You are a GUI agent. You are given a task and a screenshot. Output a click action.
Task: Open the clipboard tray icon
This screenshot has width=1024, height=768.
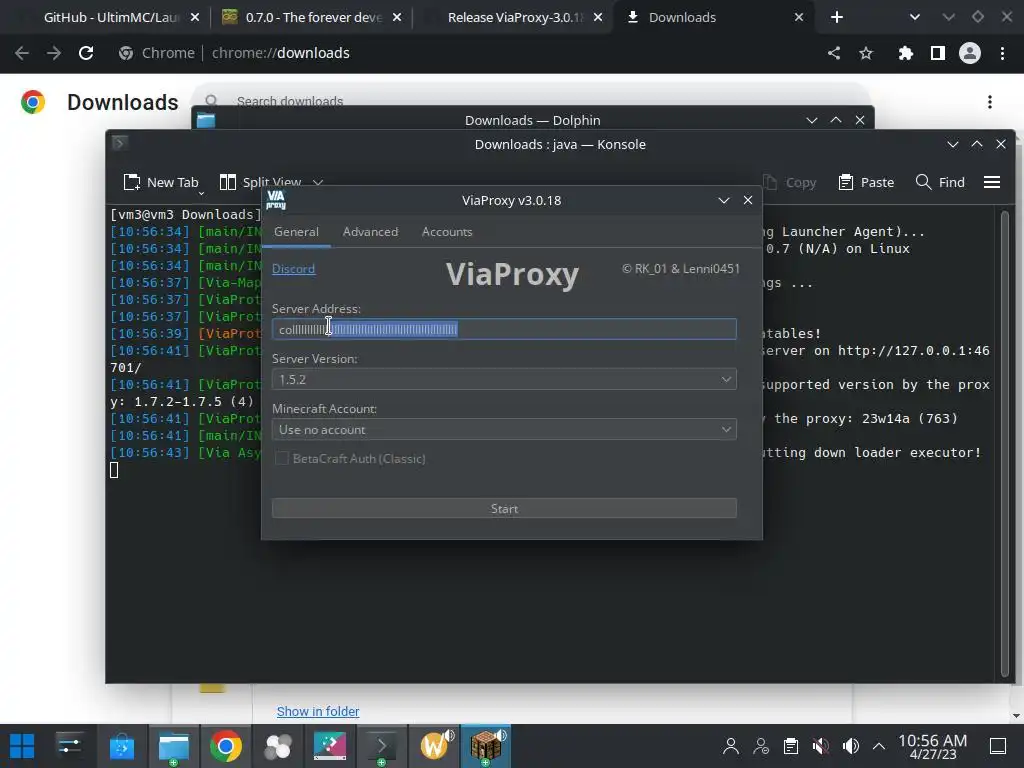click(x=791, y=746)
